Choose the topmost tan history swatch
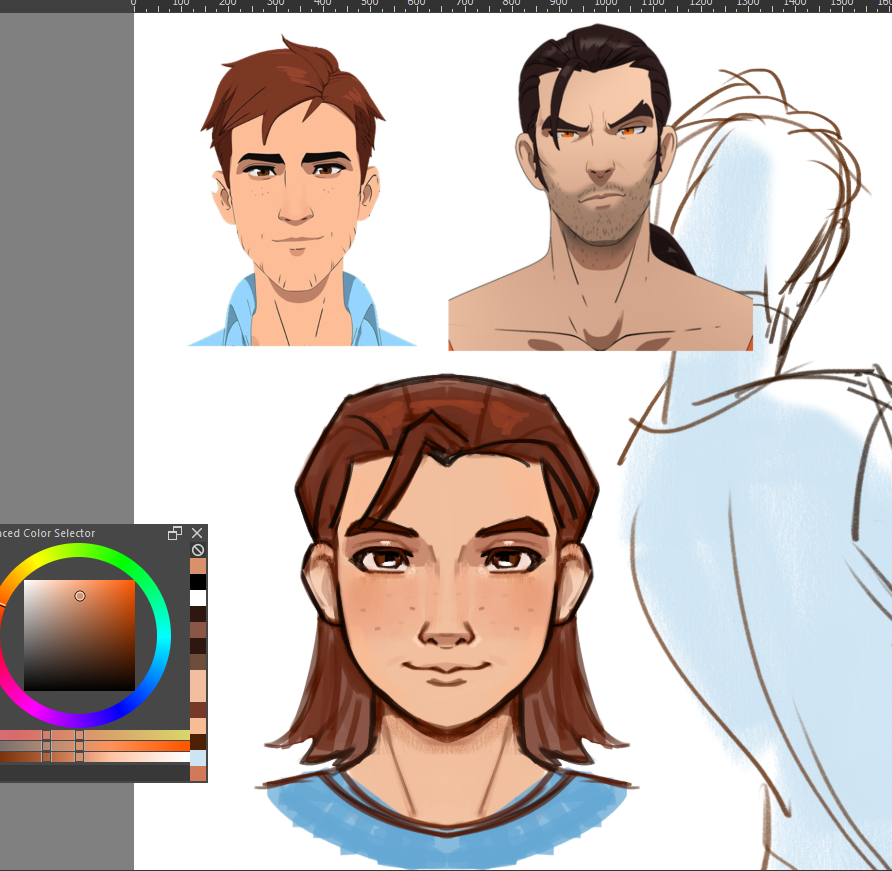This screenshot has width=892, height=871. [x=198, y=565]
